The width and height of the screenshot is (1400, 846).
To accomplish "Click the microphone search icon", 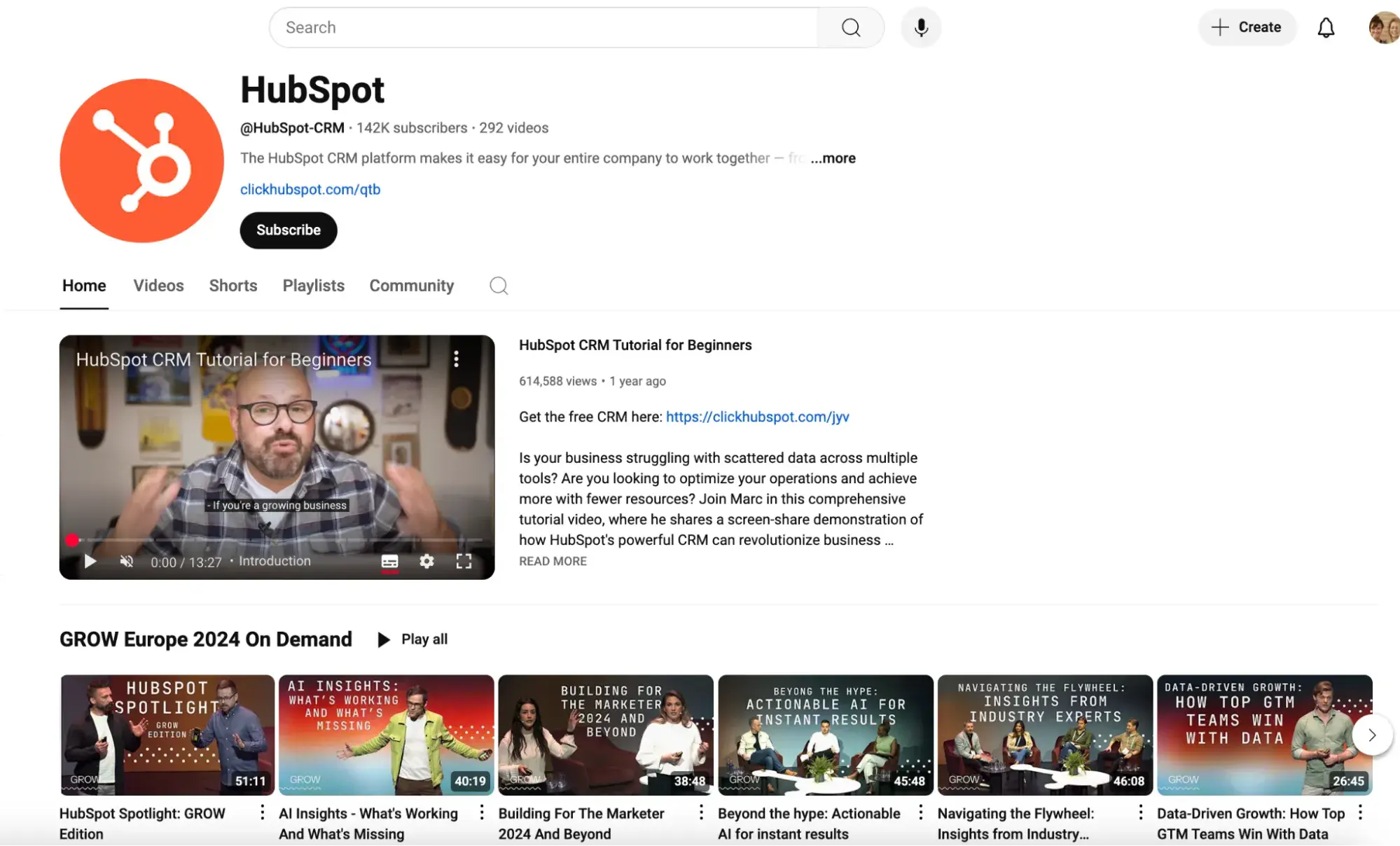I will (921, 27).
